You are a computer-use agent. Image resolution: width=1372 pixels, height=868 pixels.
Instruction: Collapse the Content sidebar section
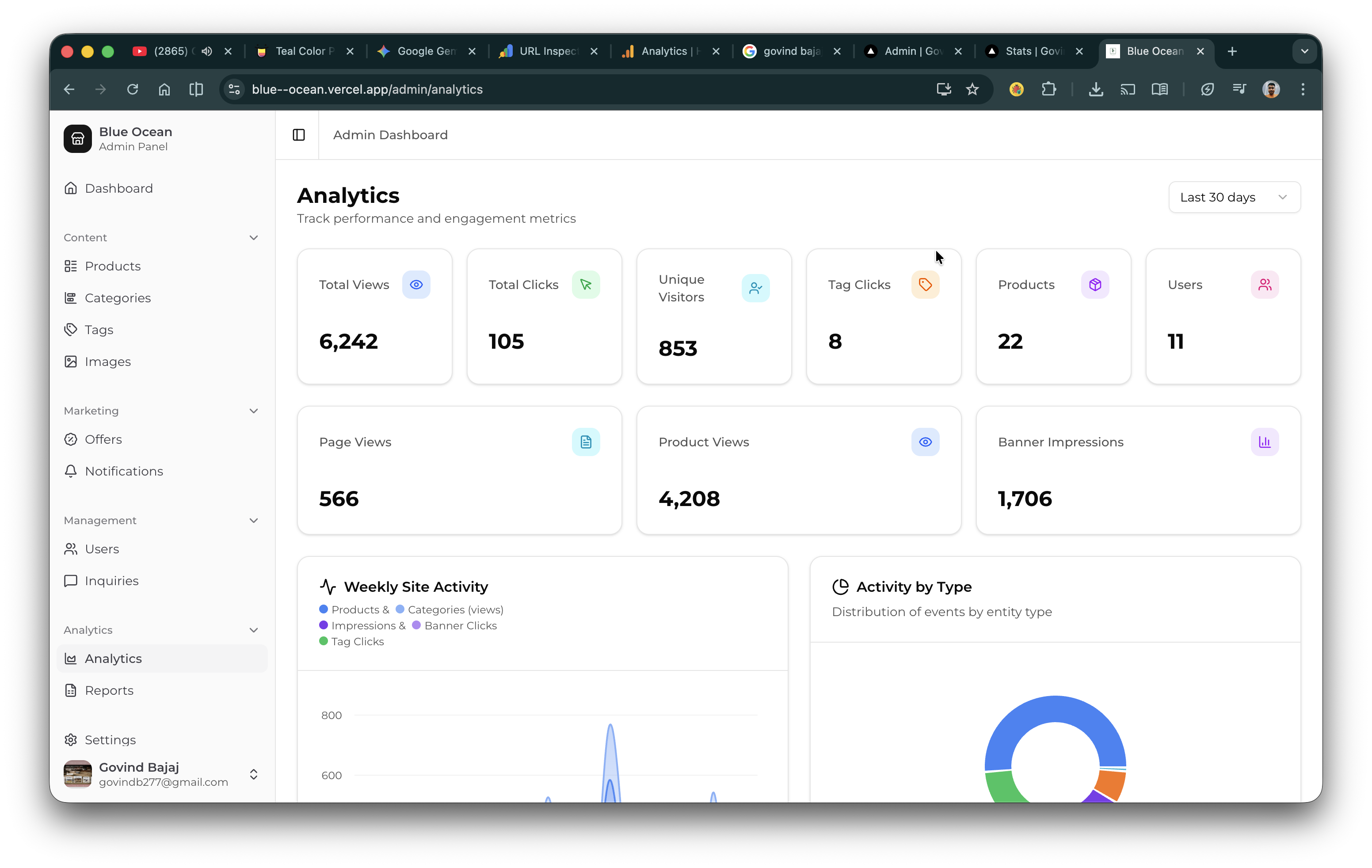[x=254, y=237]
